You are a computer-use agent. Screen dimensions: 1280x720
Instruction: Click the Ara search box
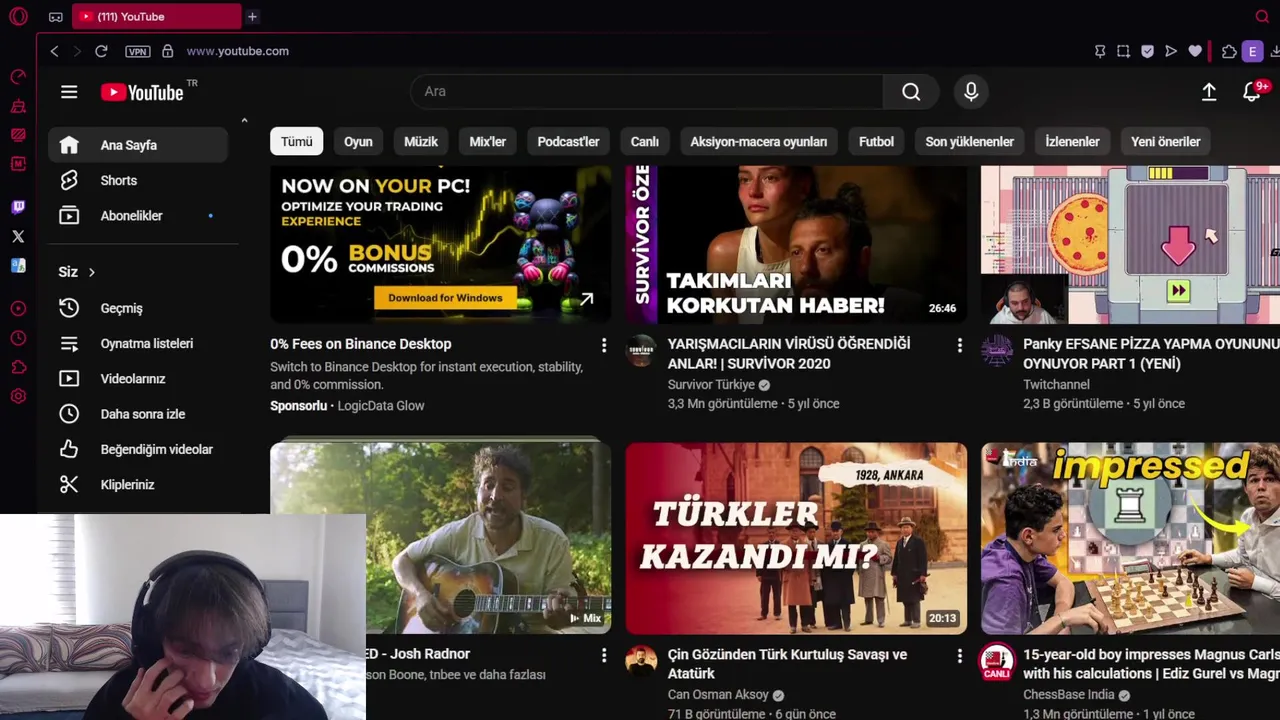click(x=647, y=91)
